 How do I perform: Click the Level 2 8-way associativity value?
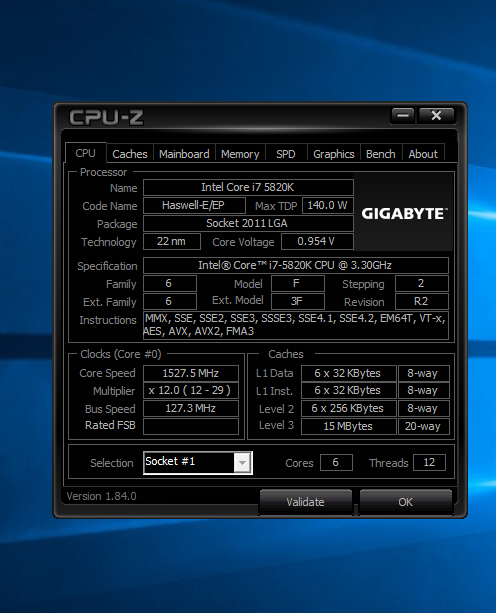point(423,409)
